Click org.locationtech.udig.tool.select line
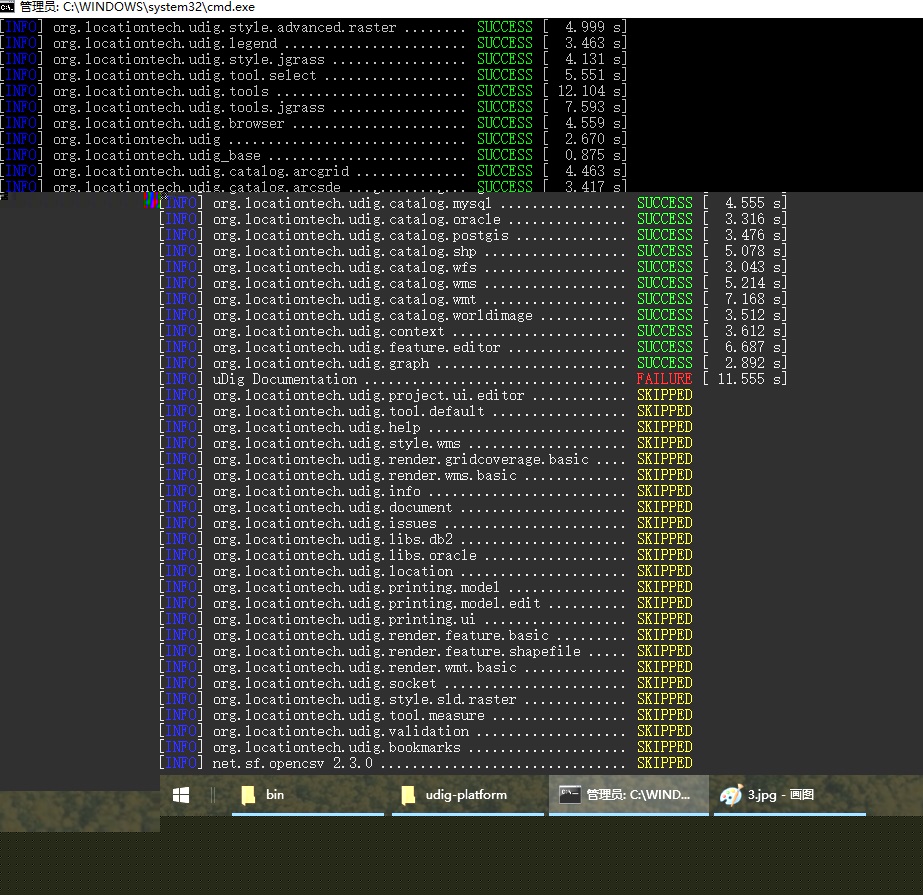 pyautogui.click(x=313, y=75)
